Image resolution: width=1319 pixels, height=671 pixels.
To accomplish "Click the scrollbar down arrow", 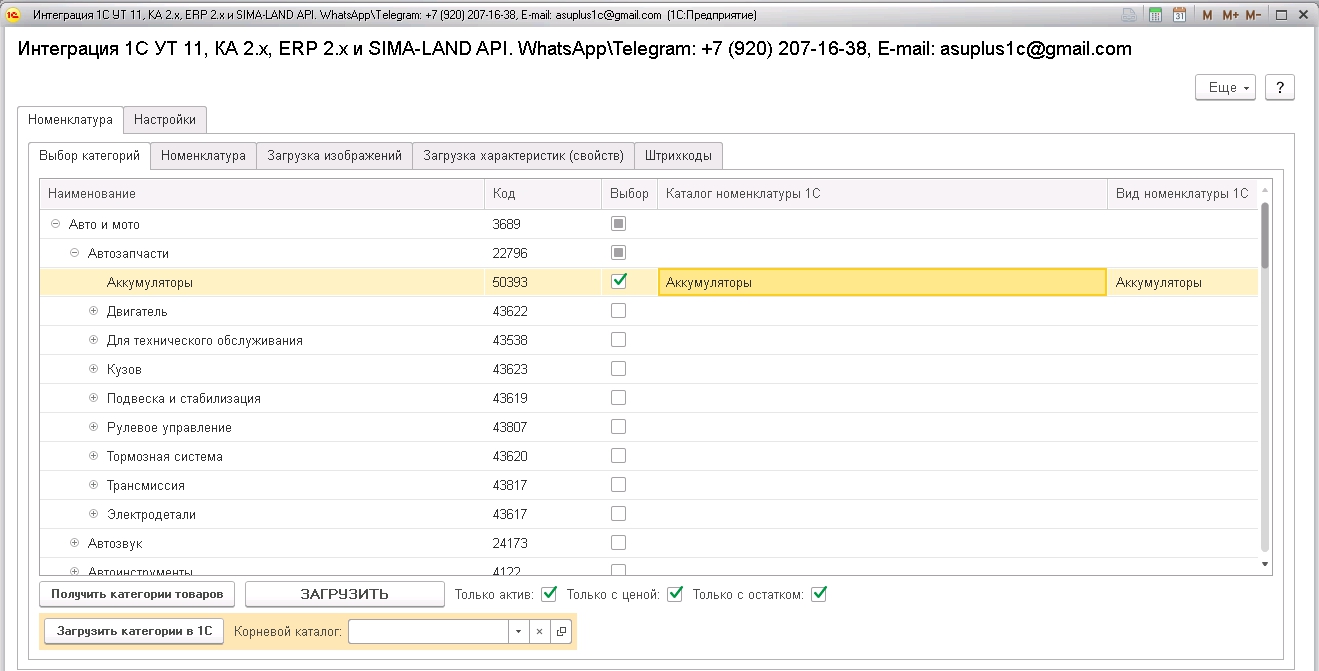I will tap(1265, 565).
